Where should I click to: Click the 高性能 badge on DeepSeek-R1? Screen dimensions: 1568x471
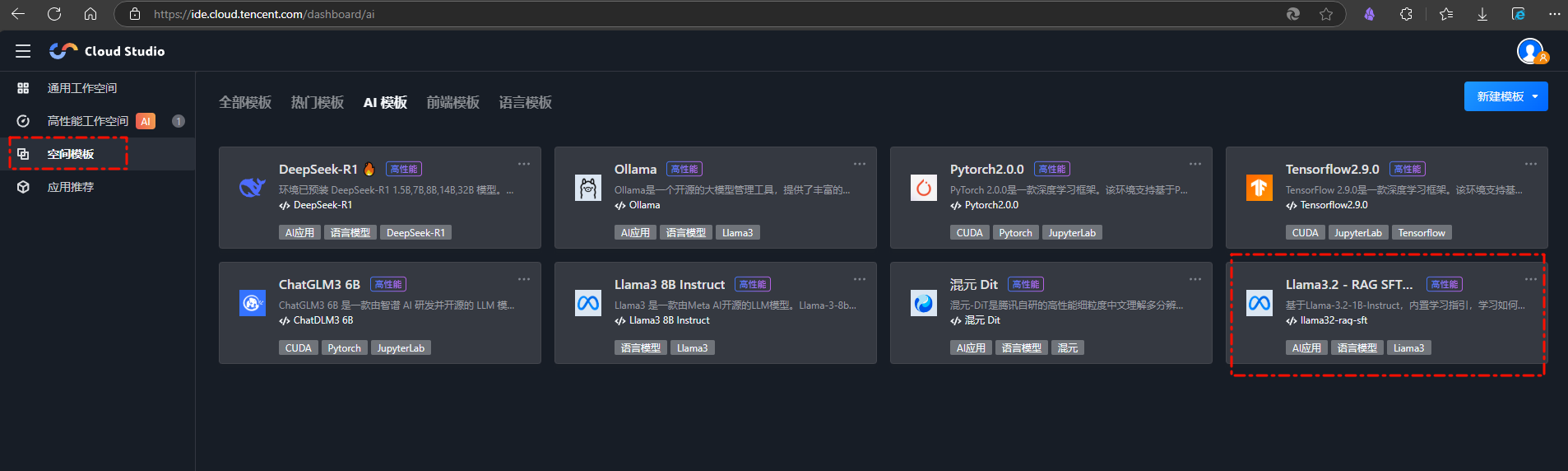point(404,169)
